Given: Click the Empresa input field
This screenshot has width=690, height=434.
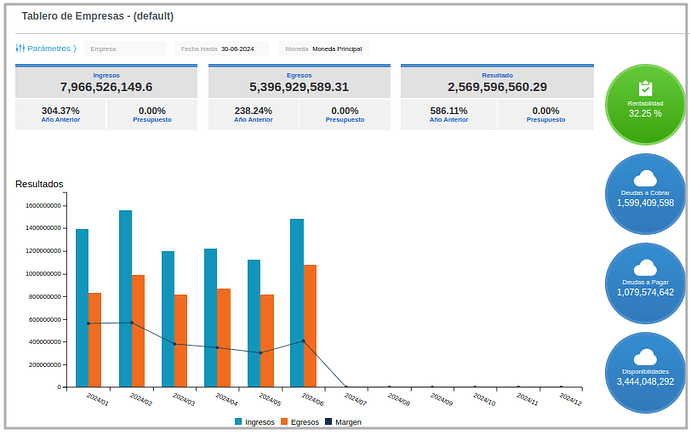Looking at the screenshot, I should coord(125,48).
